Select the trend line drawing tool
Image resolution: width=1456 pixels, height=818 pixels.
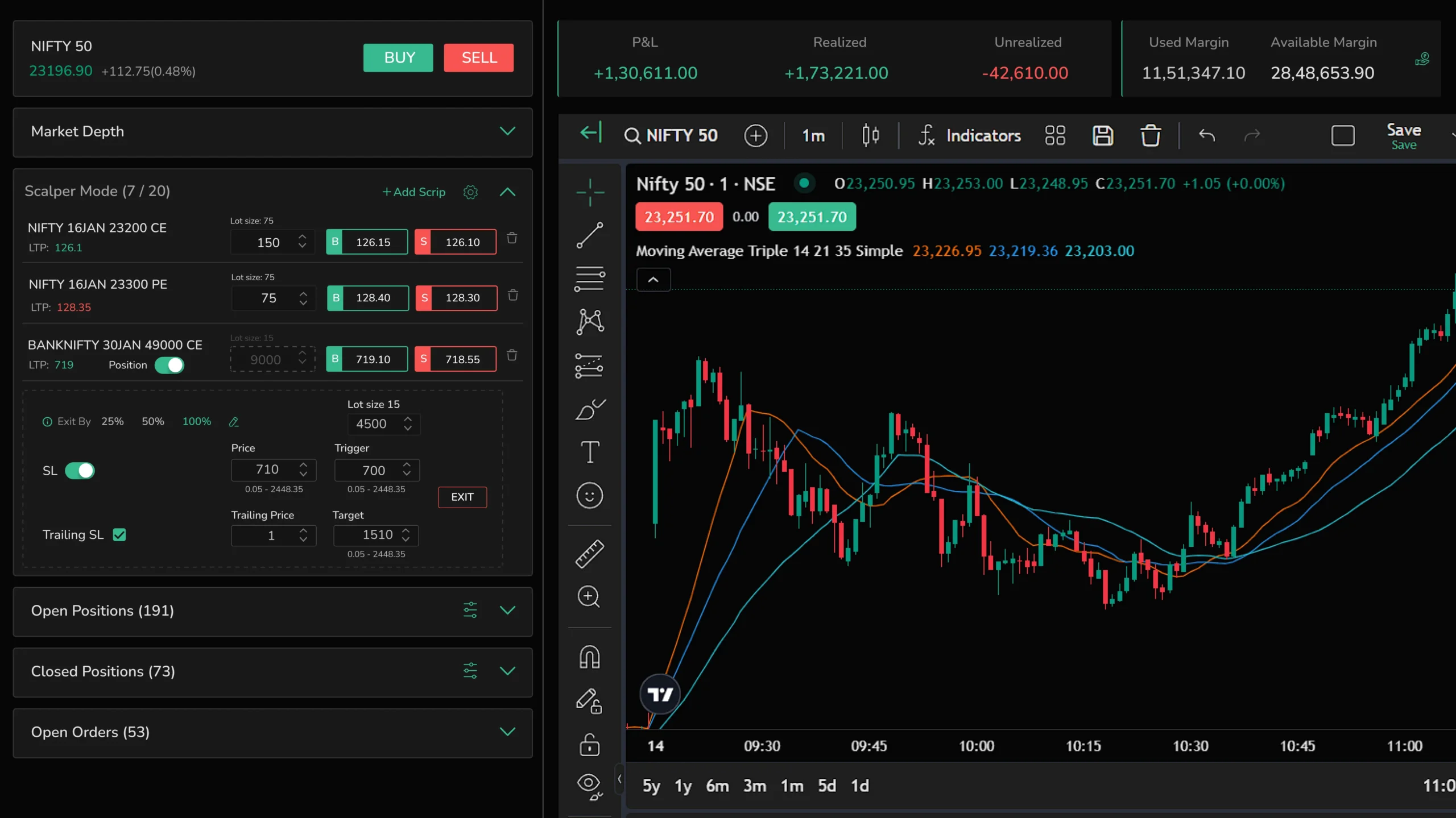pos(589,235)
